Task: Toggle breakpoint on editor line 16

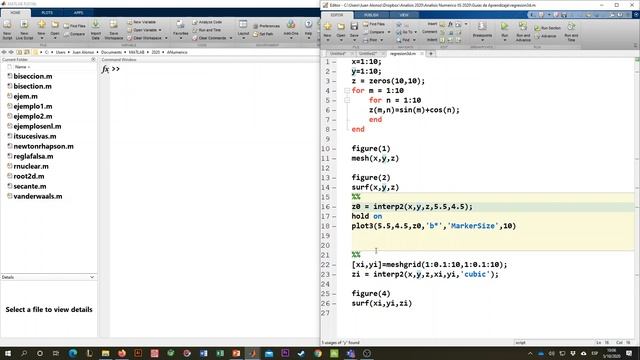Action: pos(334,207)
